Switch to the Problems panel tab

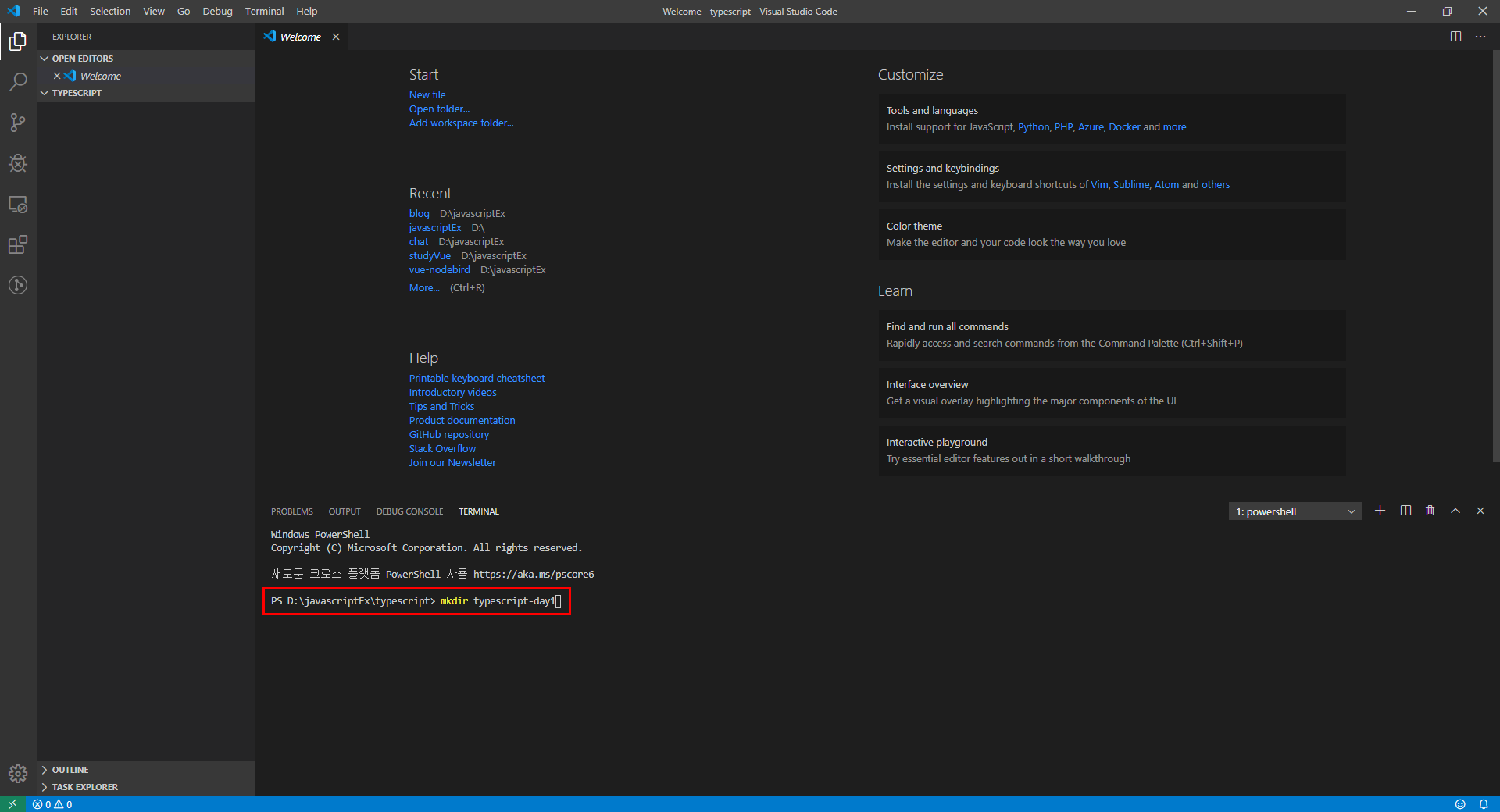(292, 511)
